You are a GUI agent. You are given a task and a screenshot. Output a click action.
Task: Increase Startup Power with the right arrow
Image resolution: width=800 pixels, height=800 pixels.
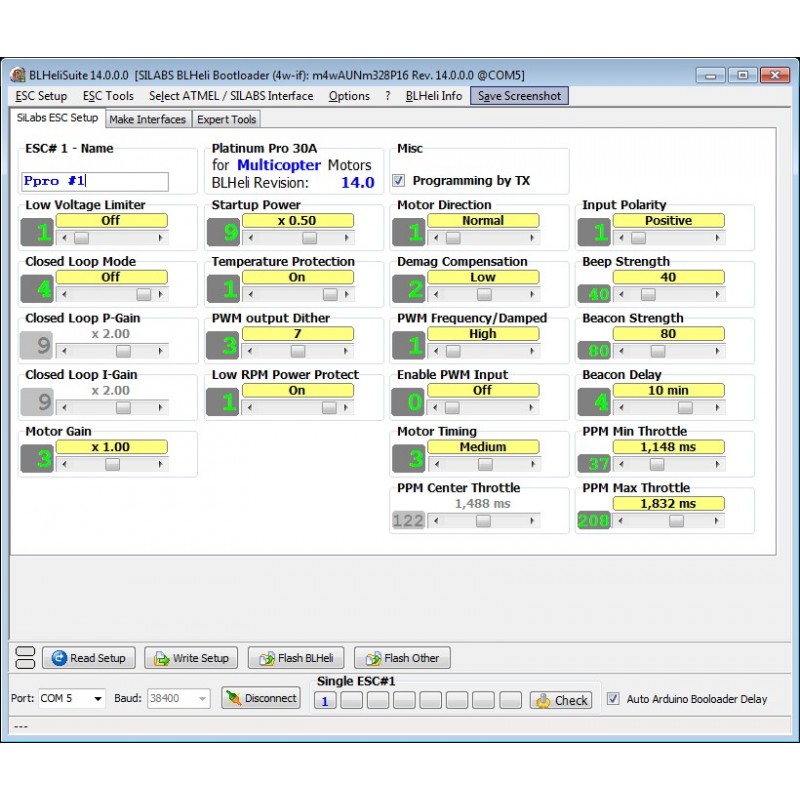[347, 238]
